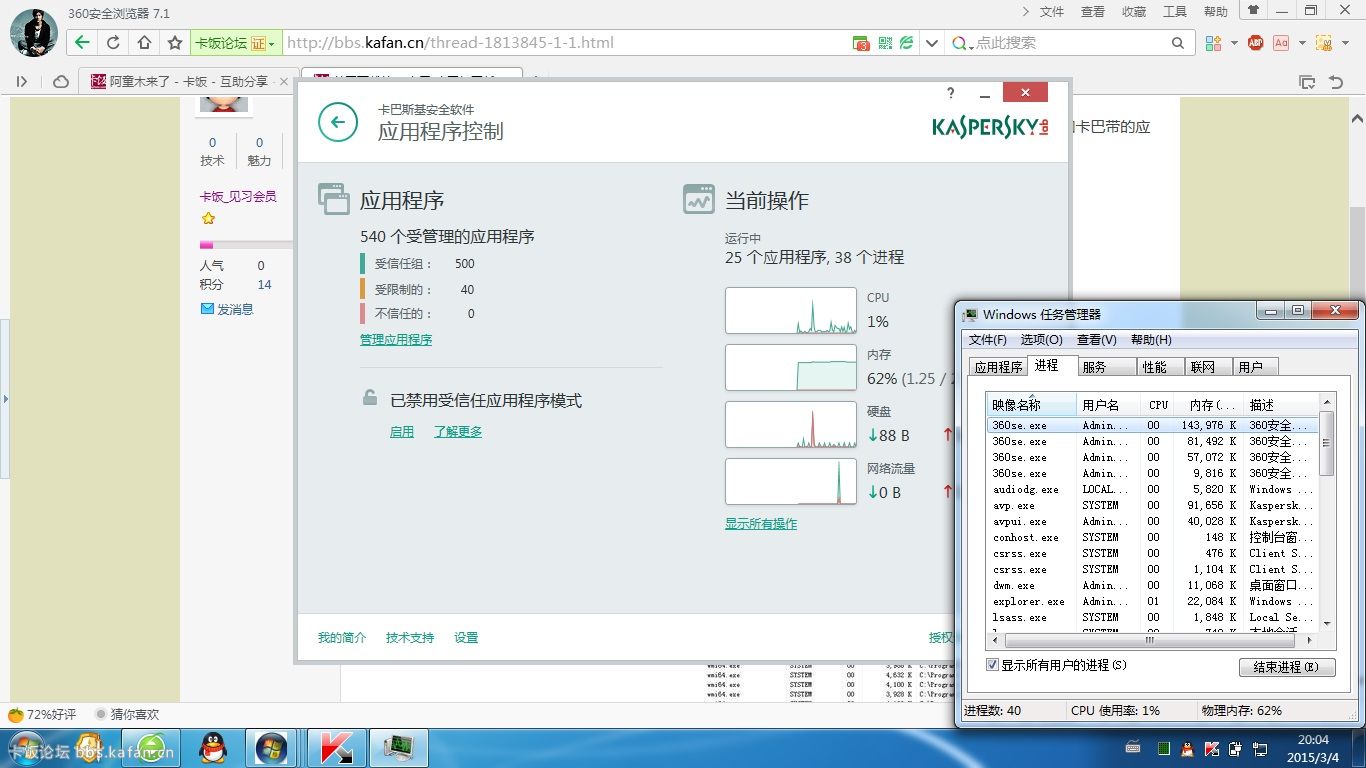Expand the browser menu chevron before 文件

(x=1026, y=11)
